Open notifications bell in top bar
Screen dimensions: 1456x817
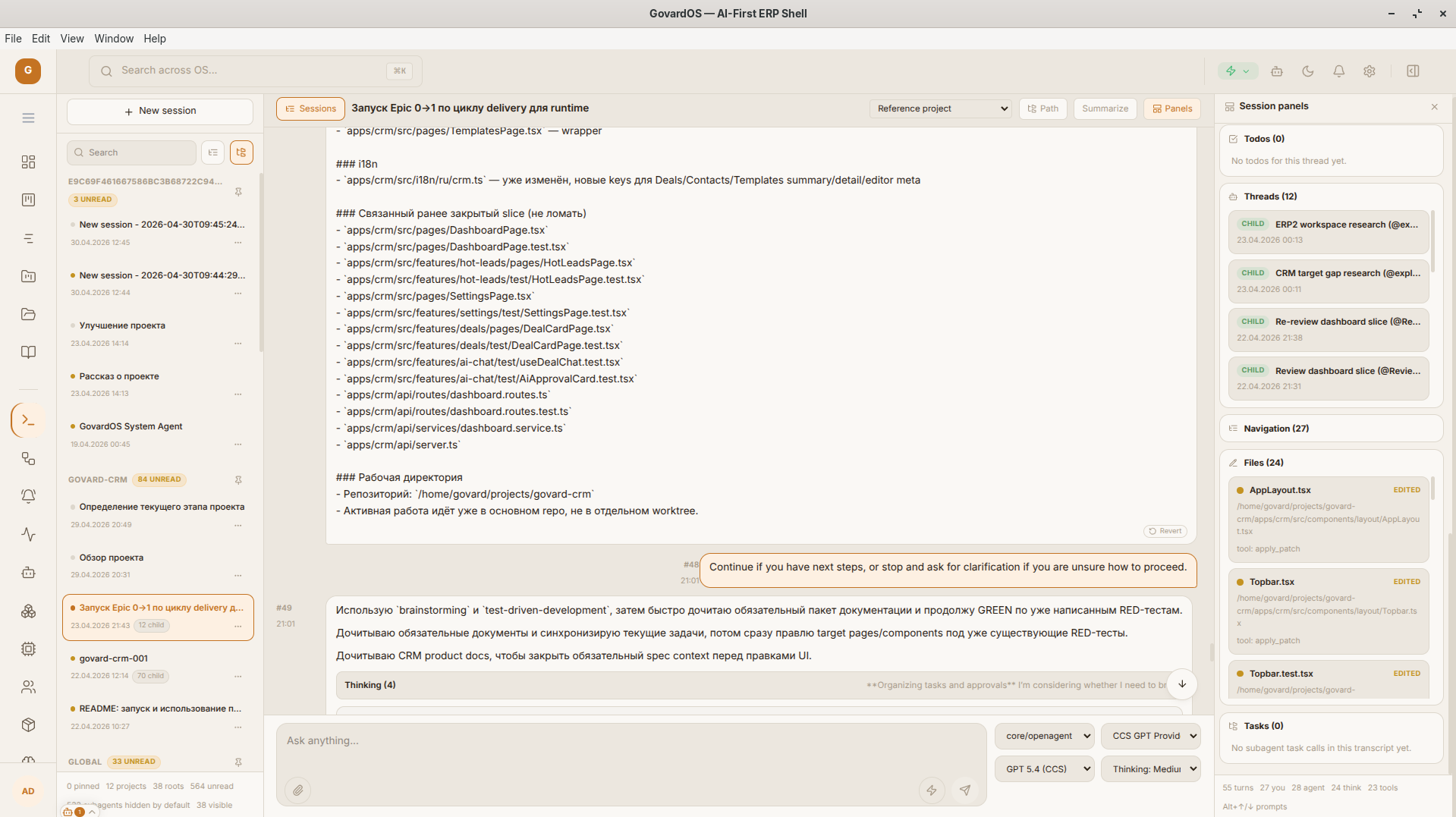(1338, 71)
